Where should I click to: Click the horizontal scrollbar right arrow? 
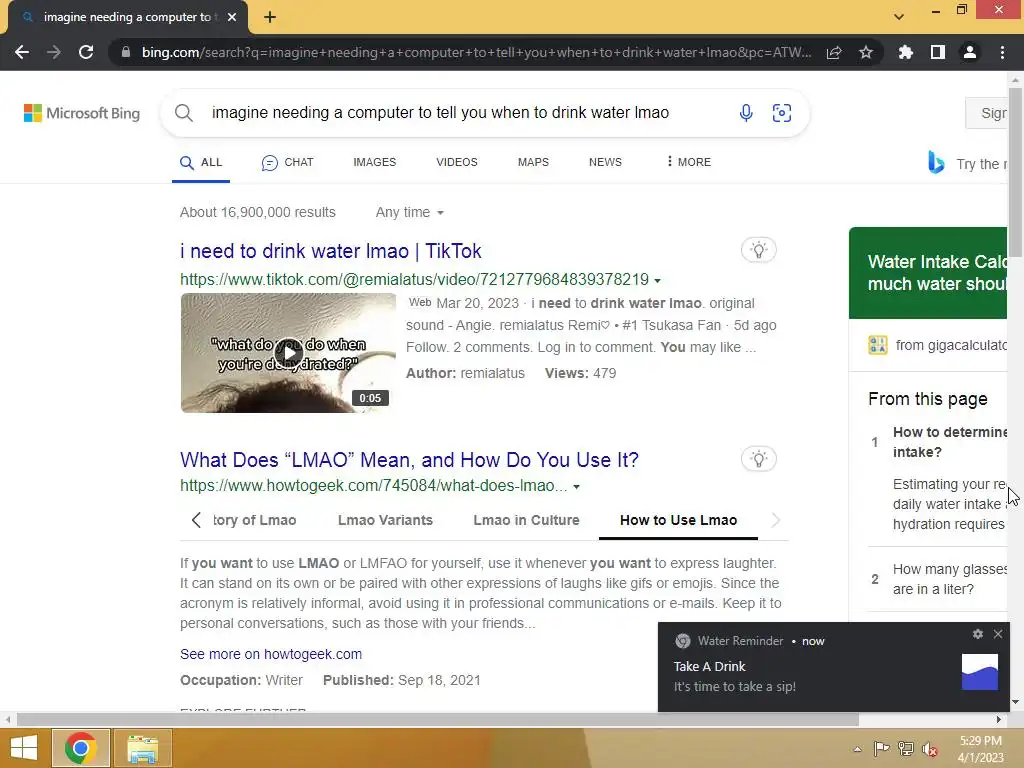[x=999, y=719]
